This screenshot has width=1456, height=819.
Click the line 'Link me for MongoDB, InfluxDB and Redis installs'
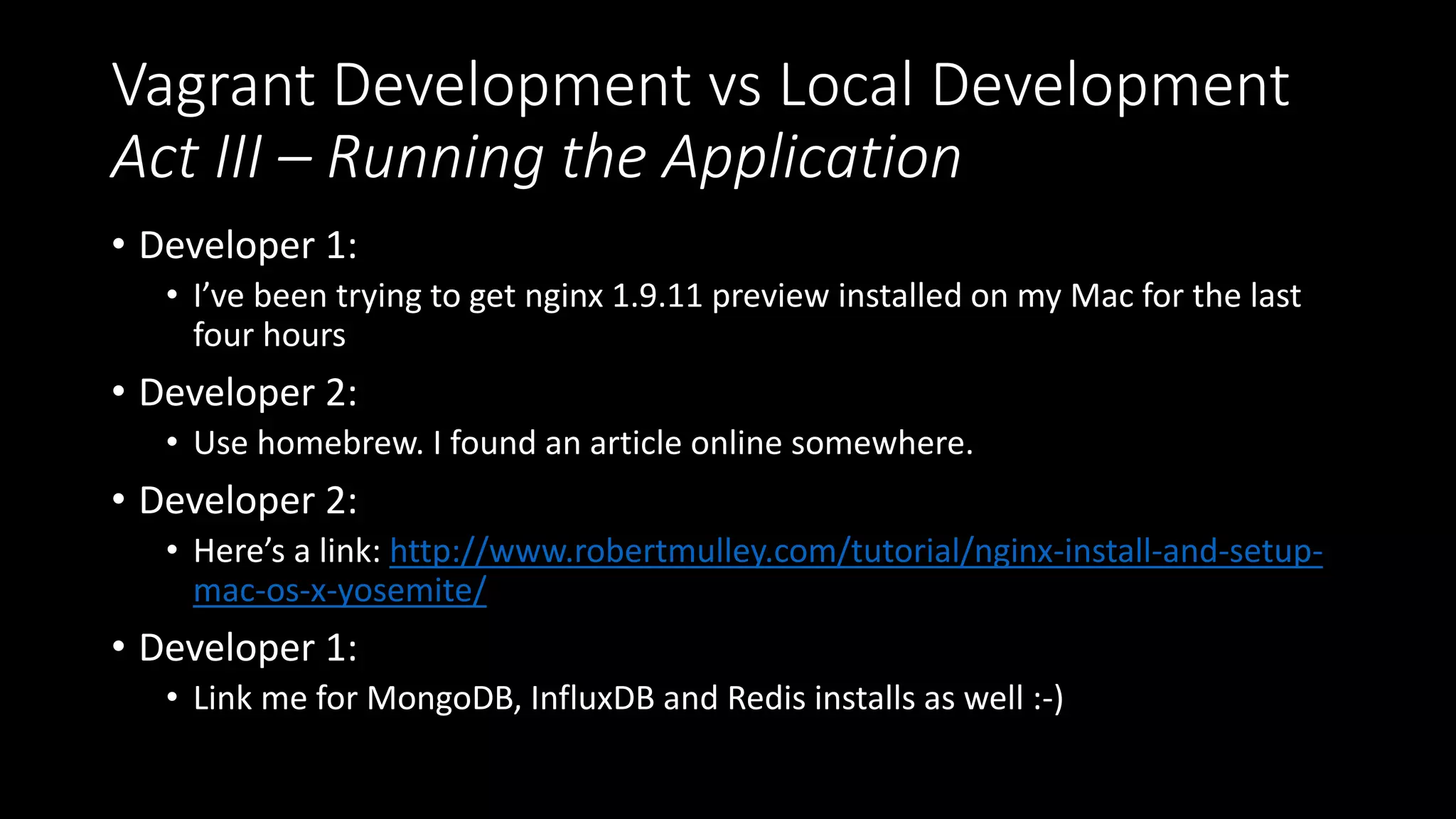(x=628, y=698)
